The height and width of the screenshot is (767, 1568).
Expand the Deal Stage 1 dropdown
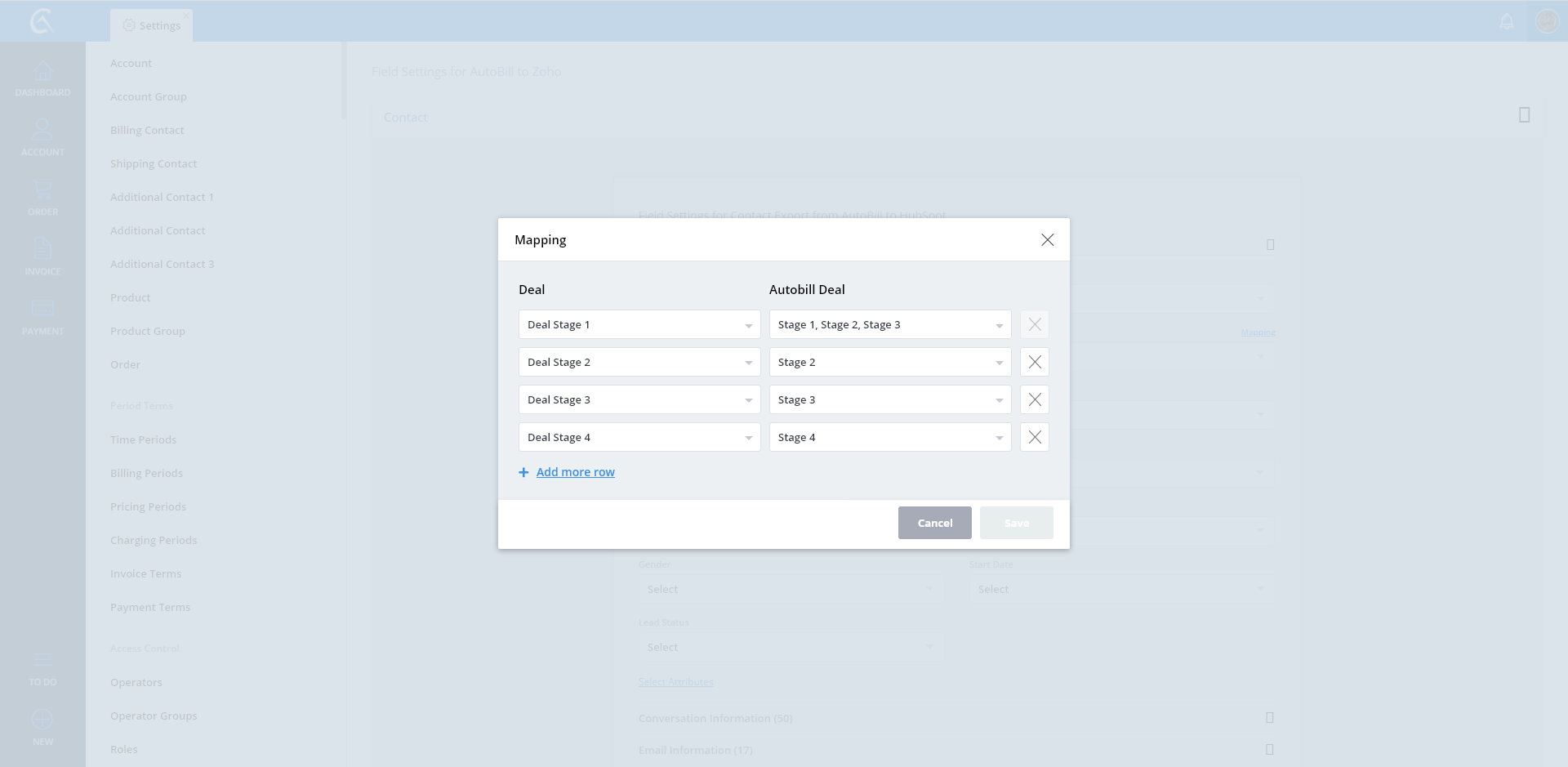[x=639, y=324]
